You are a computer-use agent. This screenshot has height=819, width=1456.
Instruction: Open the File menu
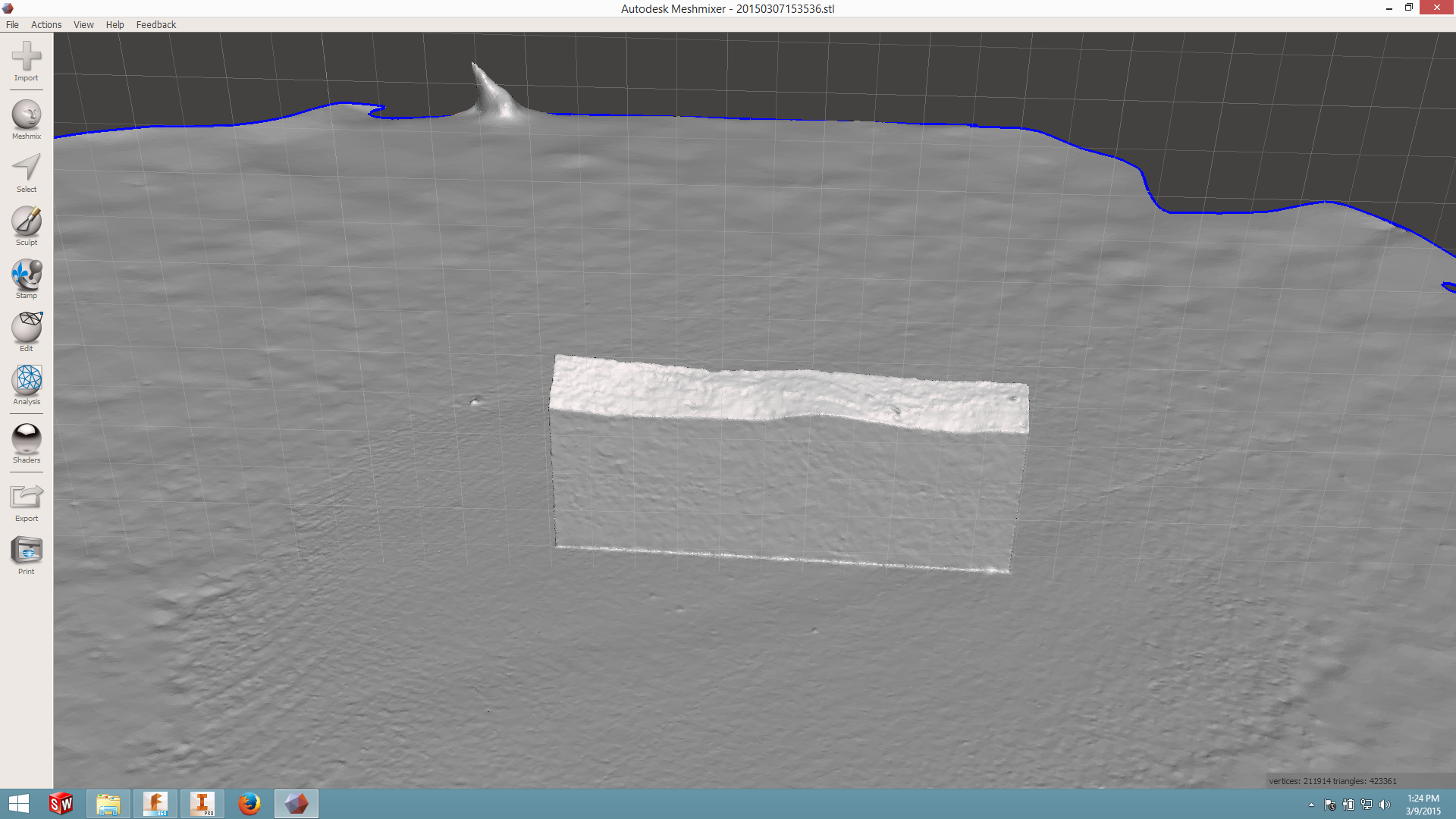[12, 24]
